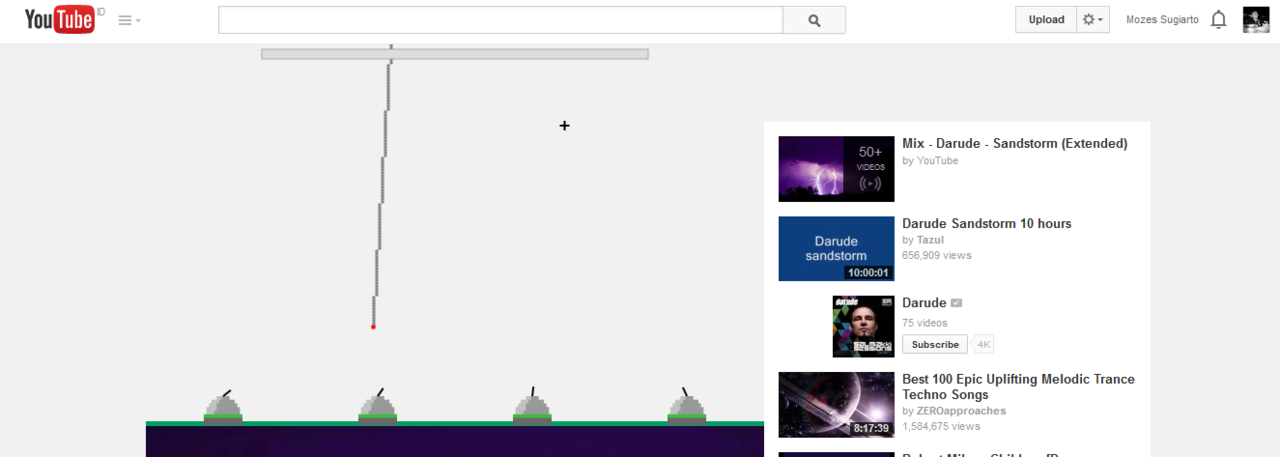Open Mix Darude Sandstorm Extended thumbnail
Image resolution: width=1280 pixels, height=457 pixels.
836,169
